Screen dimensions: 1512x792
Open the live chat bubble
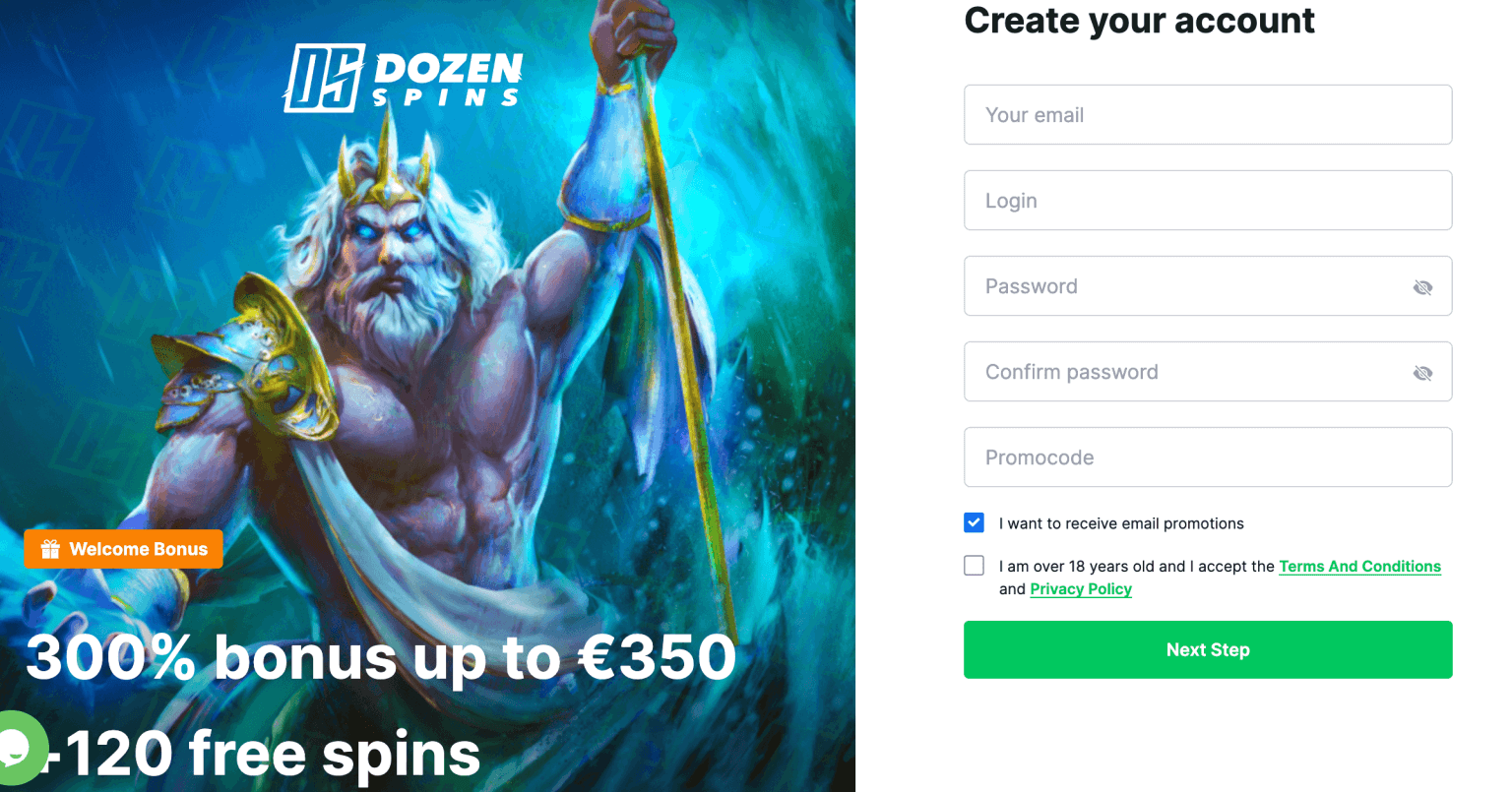[x=20, y=749]
